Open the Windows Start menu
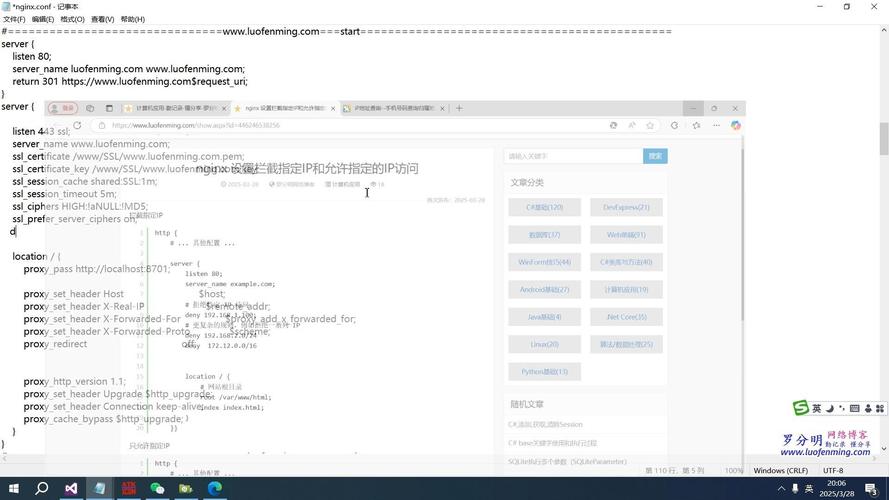 14,488
